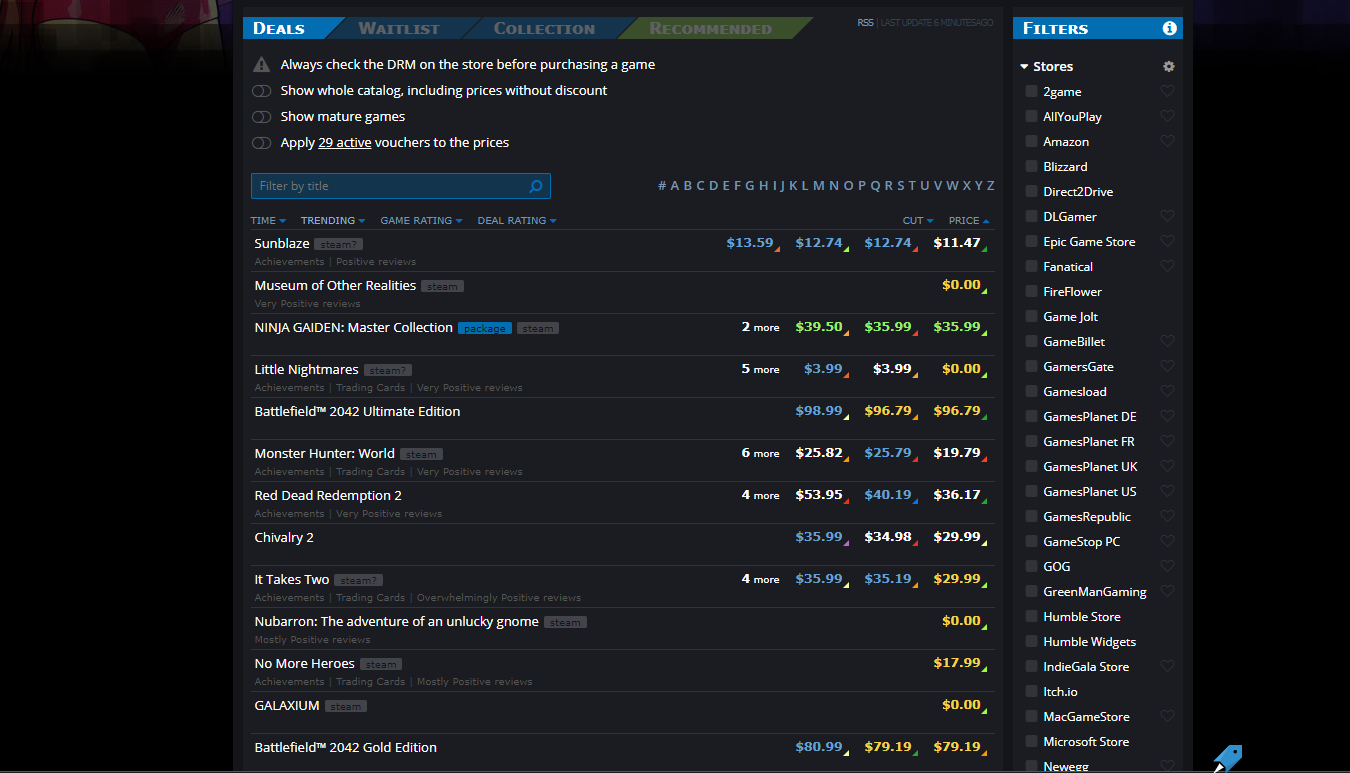Switch to the Collection tab

(544, 28)
